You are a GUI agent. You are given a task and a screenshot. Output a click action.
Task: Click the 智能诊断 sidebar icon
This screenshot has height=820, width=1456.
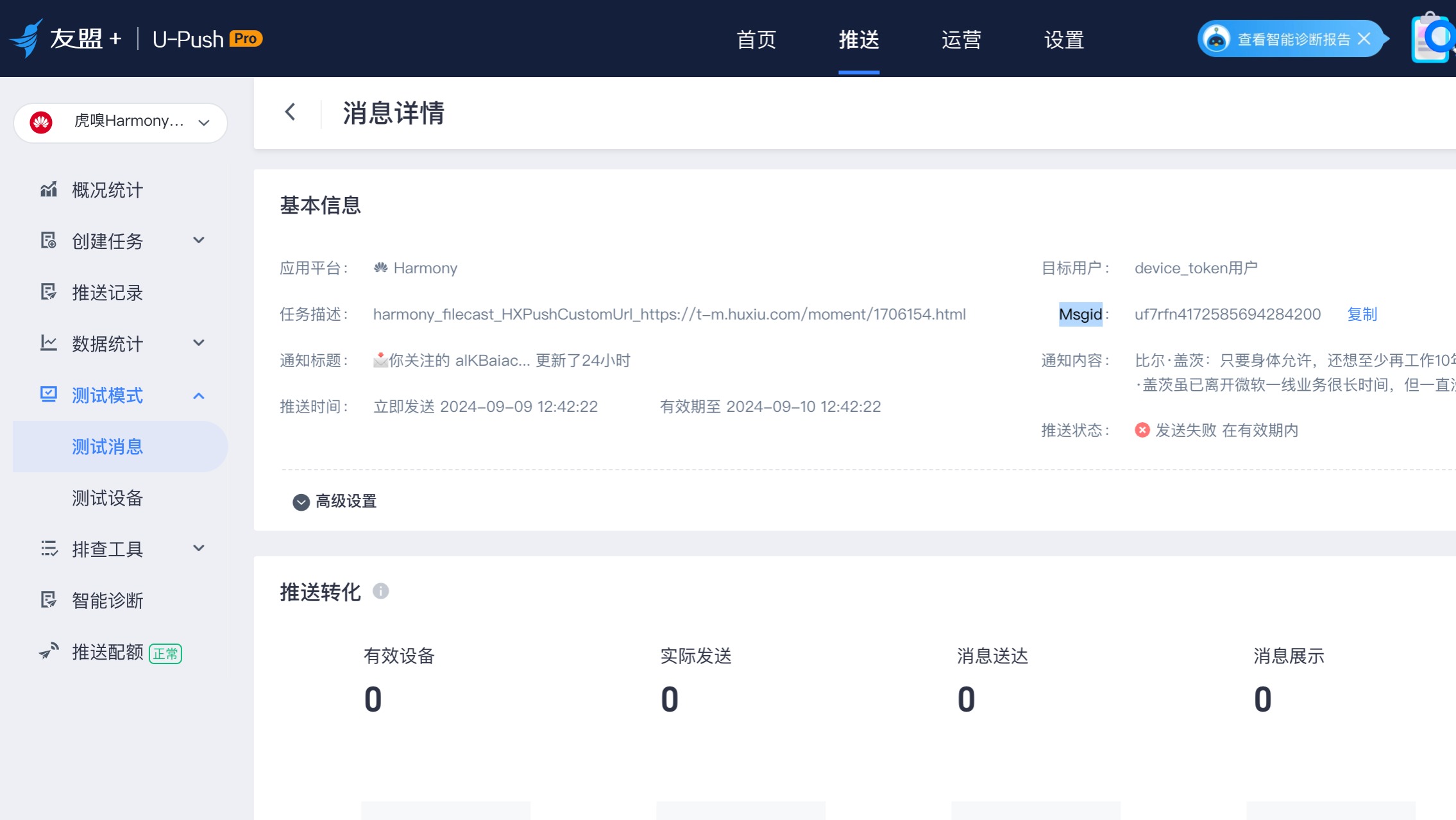pyautogui.click(x=49, y=600)
